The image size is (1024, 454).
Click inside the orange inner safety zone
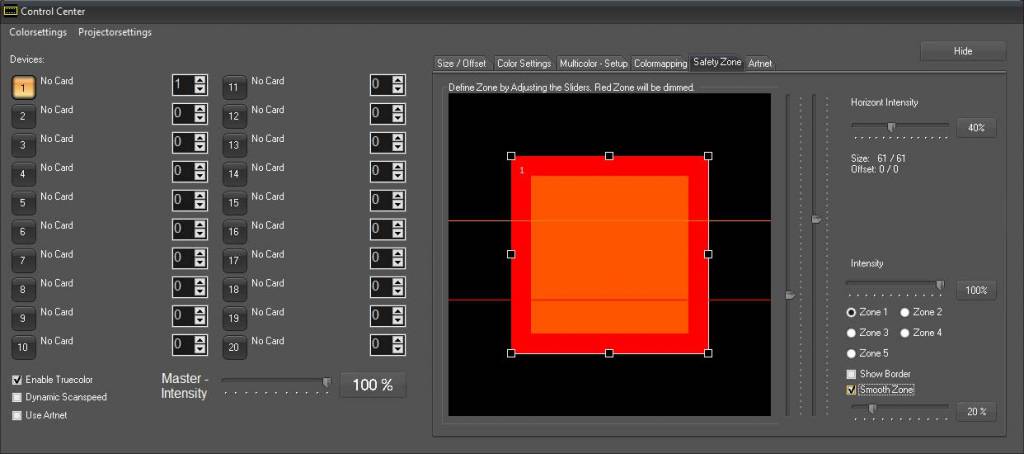pos(609,255)
